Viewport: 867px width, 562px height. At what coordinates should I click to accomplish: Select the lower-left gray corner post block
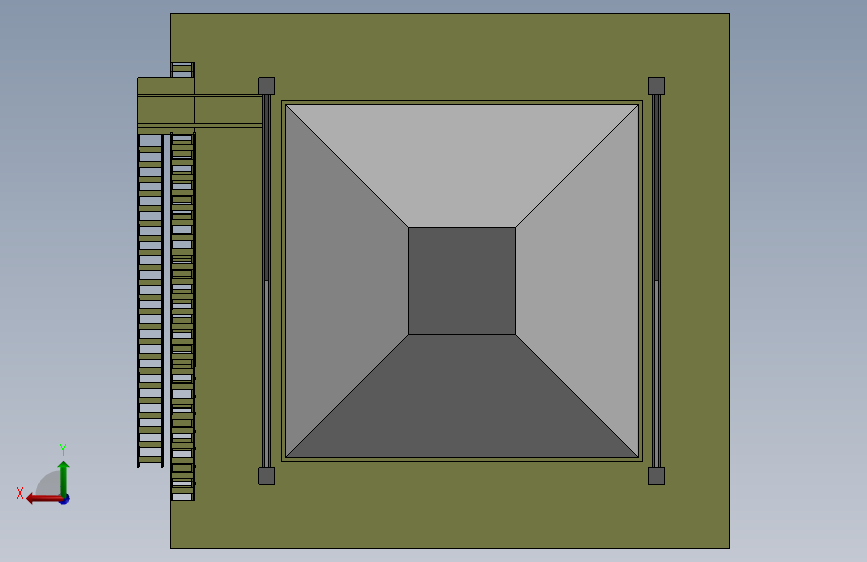267,476
